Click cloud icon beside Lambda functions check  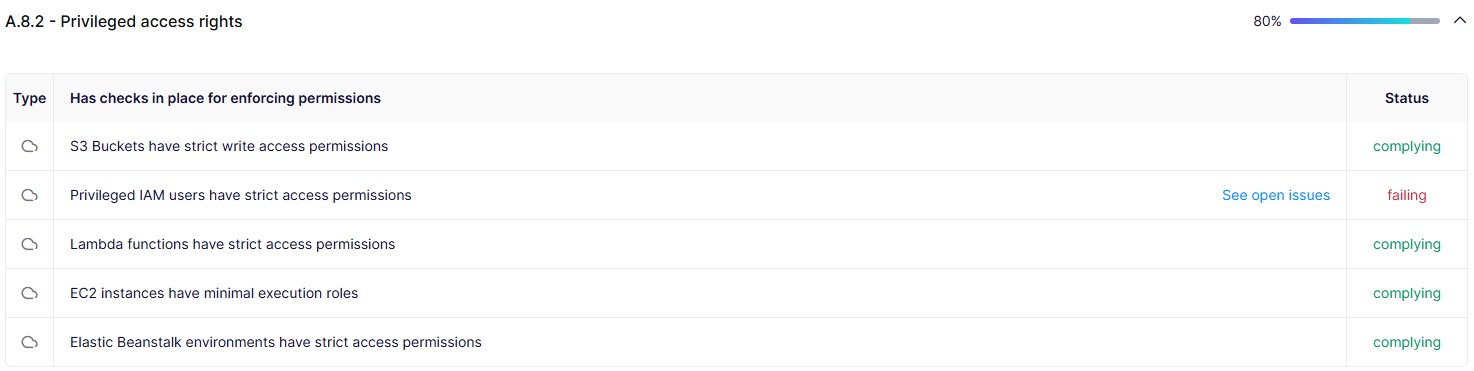(30, 244)
